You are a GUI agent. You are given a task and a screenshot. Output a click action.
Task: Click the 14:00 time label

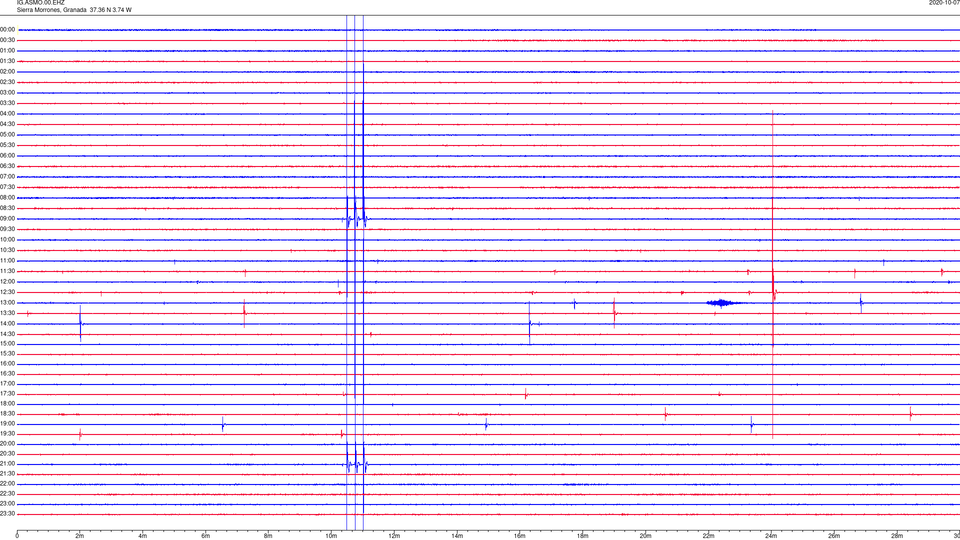[7, 323]
